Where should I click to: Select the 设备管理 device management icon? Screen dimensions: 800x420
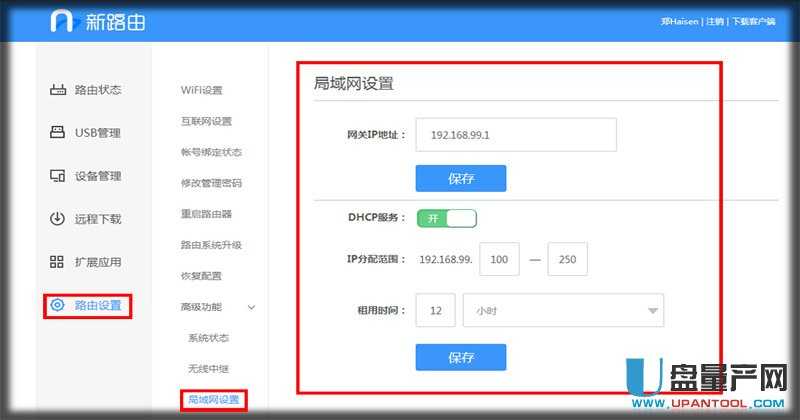58,176
